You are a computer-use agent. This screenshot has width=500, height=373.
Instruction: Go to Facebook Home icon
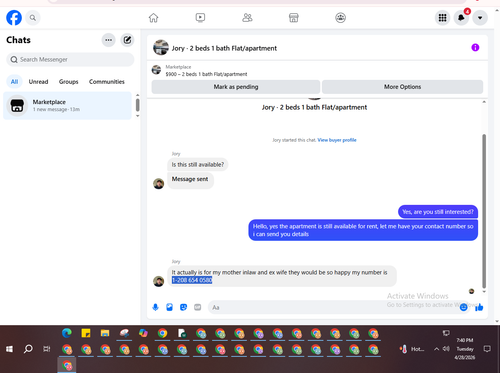(x=153, y=18)
